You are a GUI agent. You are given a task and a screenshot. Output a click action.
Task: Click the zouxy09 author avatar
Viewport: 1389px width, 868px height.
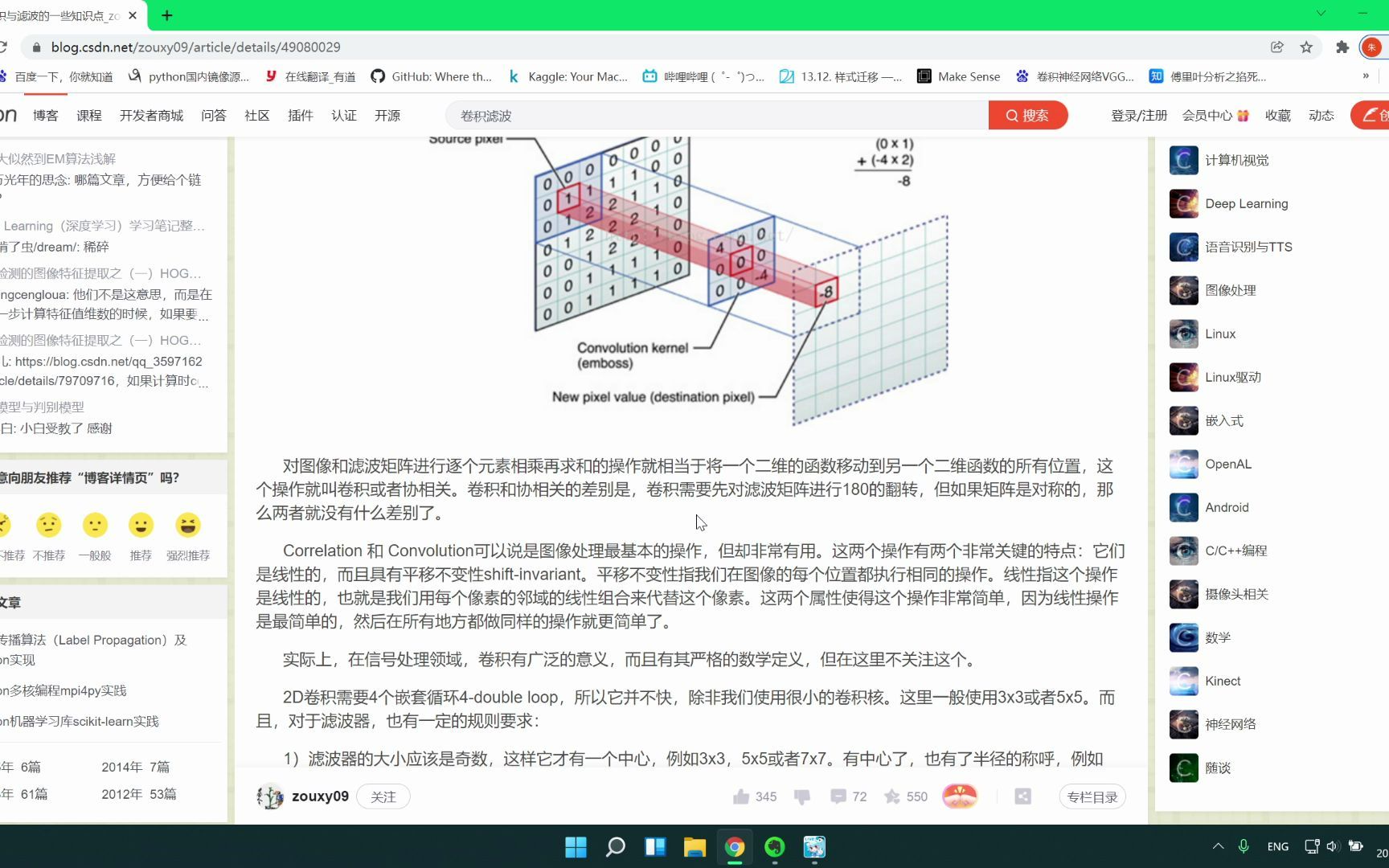click(x=270, y=796)
